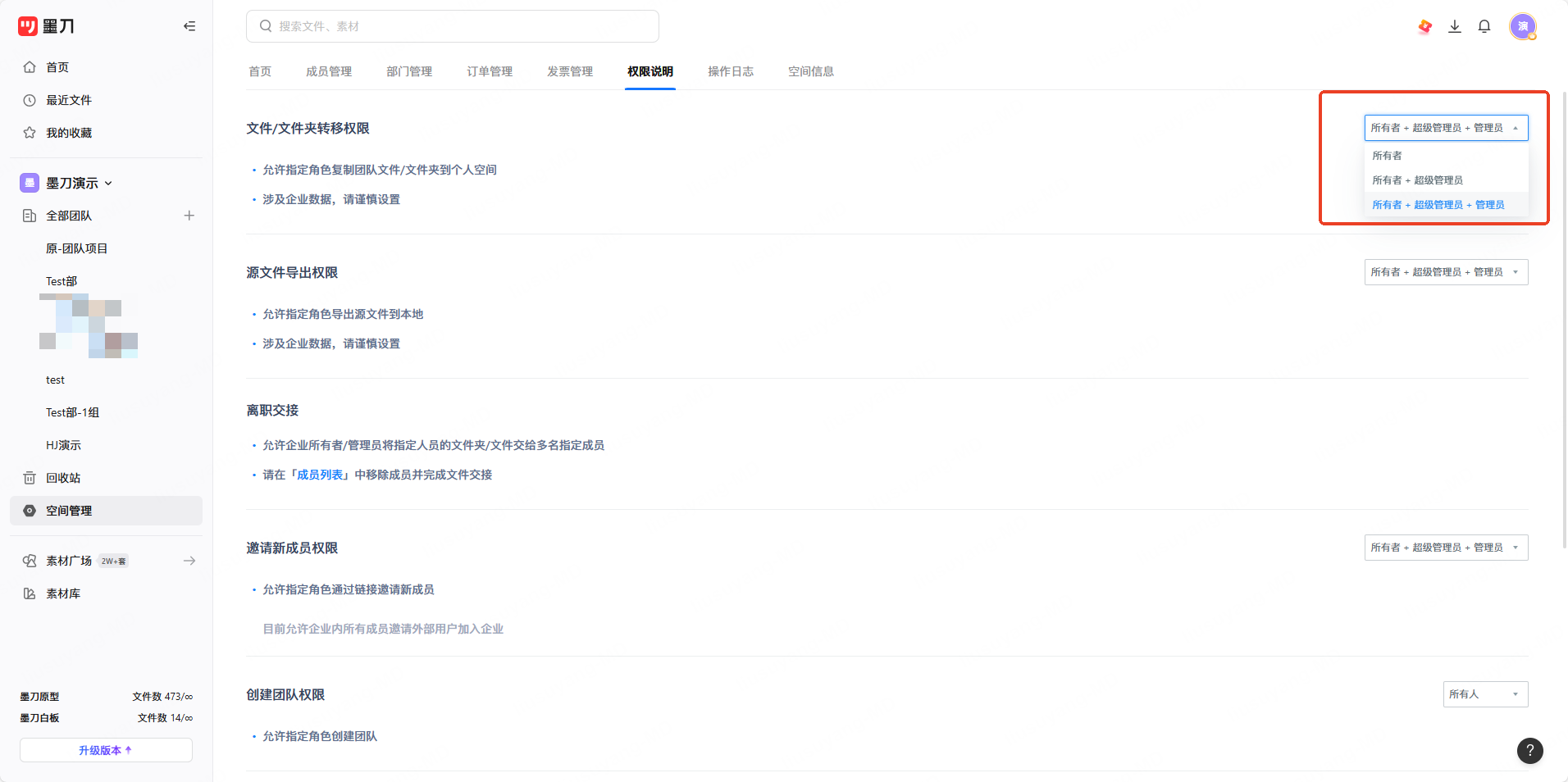Open the 源文件导出权限 role dropdown
Image resolution: width=1568 pixels, height=782 pixels.
(1447, 272)
